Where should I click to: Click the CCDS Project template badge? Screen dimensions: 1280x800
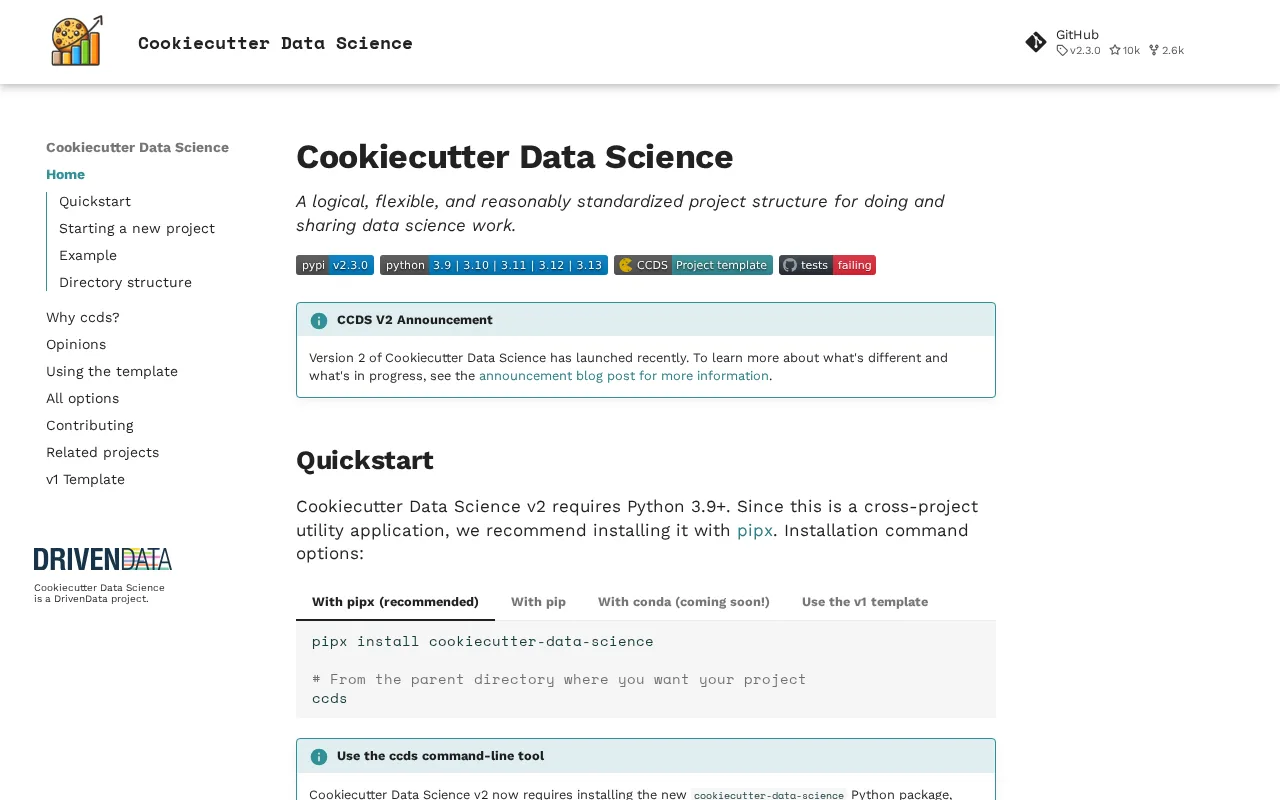(x=693, y=265)
